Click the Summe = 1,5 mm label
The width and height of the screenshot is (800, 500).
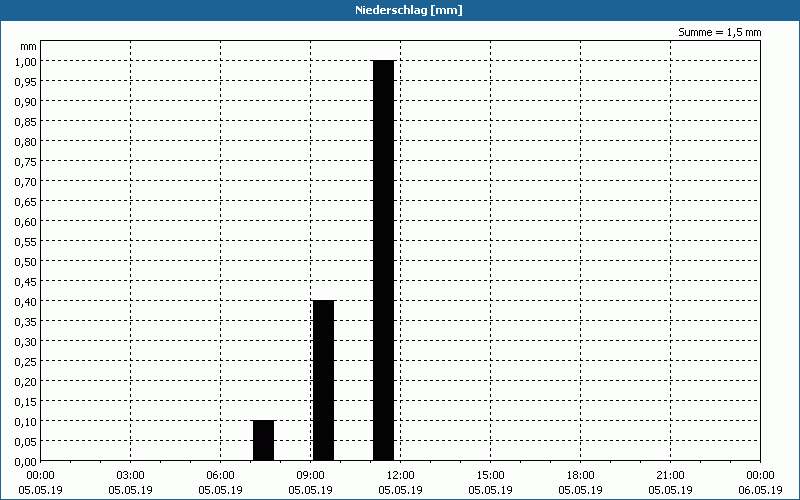719,33
